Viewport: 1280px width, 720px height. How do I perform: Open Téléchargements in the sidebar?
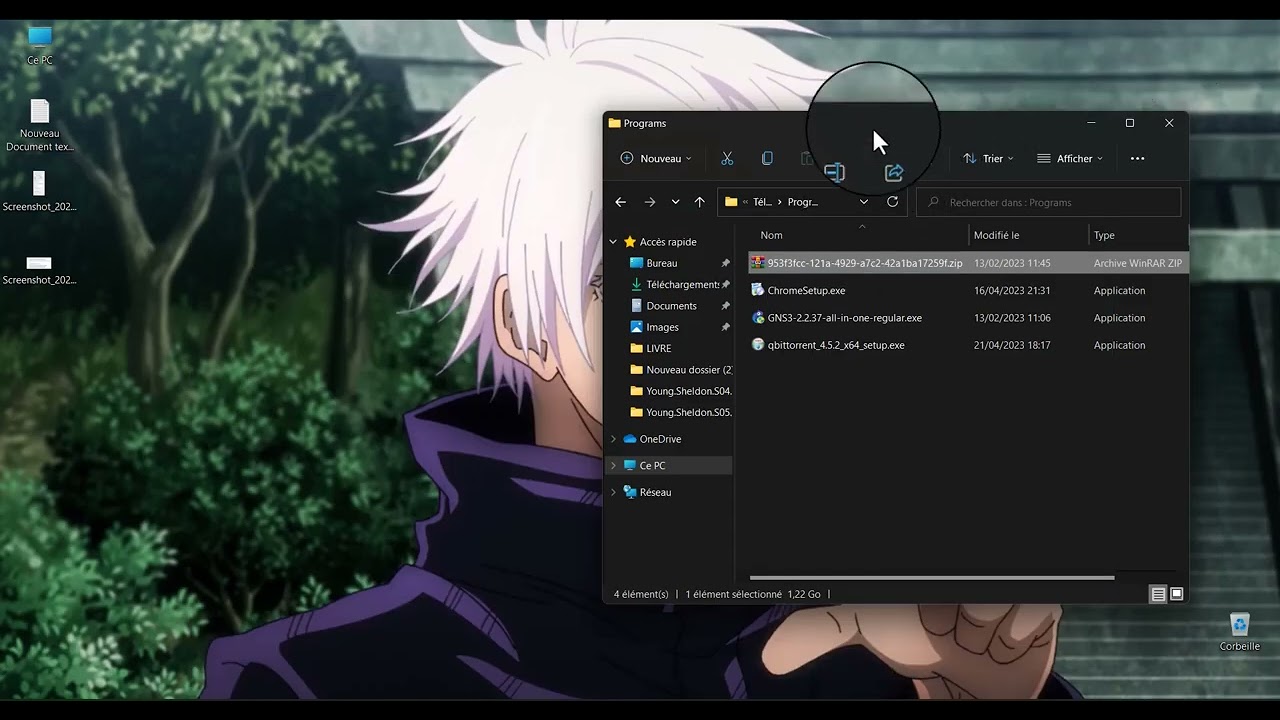coord(683,285)
